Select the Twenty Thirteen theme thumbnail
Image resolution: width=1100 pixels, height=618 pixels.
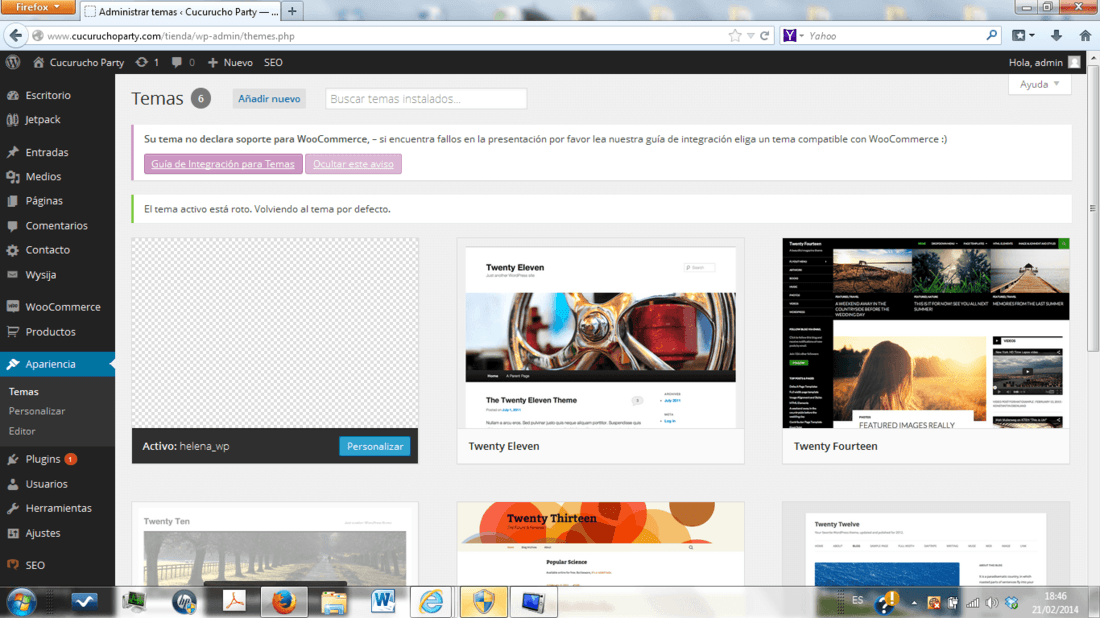pos(601,544)
